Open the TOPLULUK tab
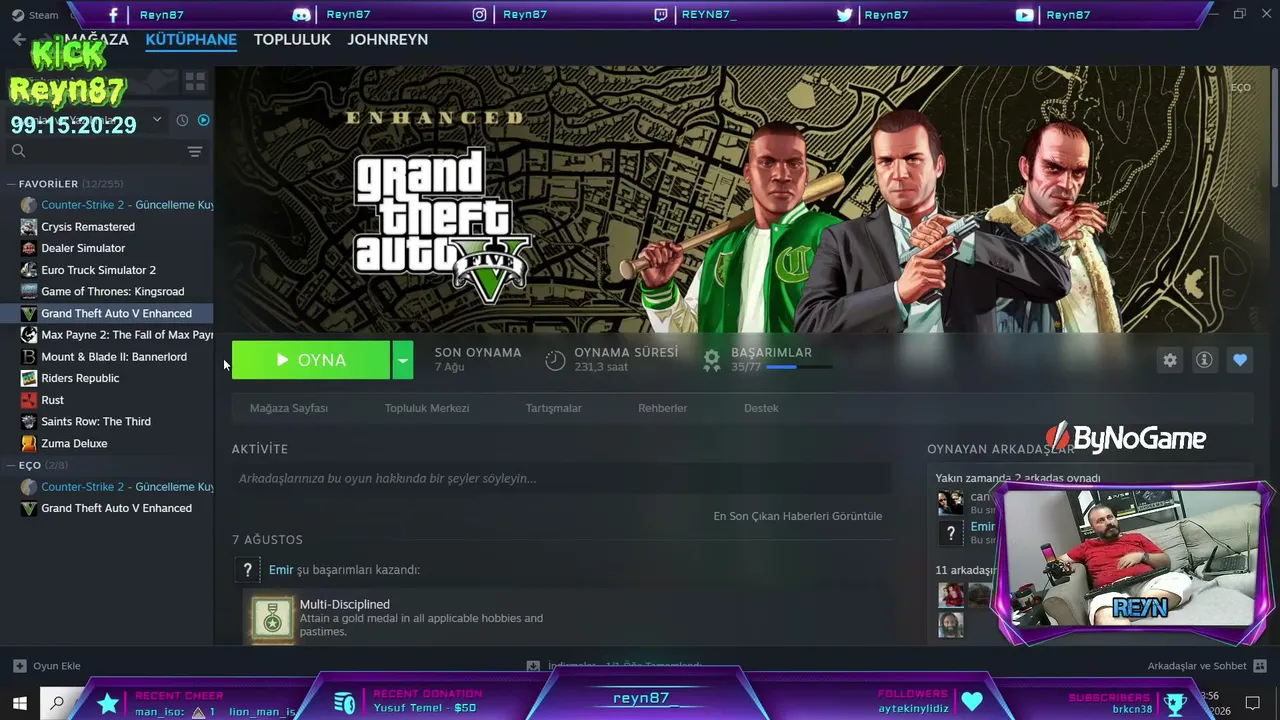The width and height of the screenshot is (1280, 720). pyautogui.click(x=292, y=39)
